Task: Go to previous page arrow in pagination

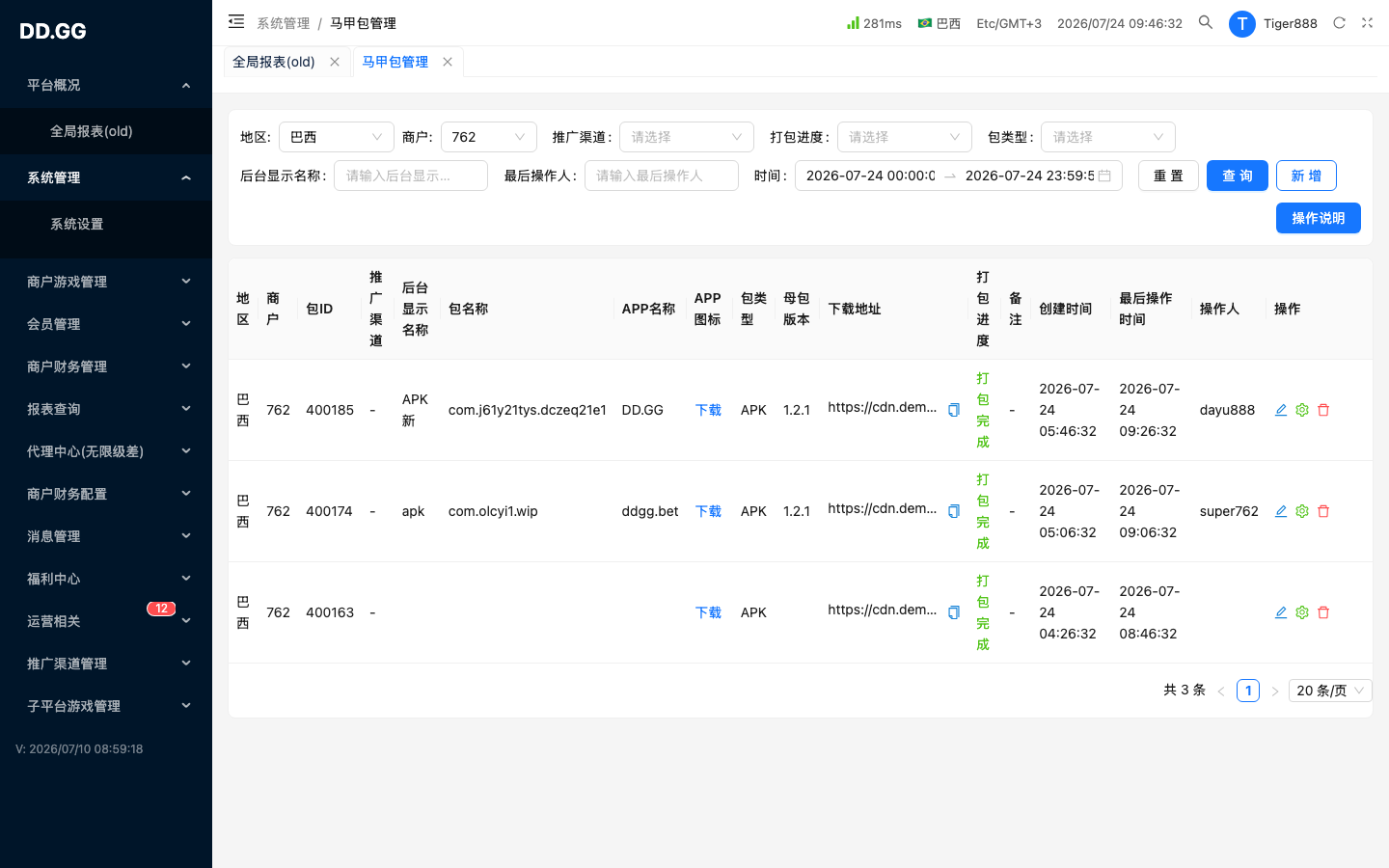Action: (x=1221, y=691)
